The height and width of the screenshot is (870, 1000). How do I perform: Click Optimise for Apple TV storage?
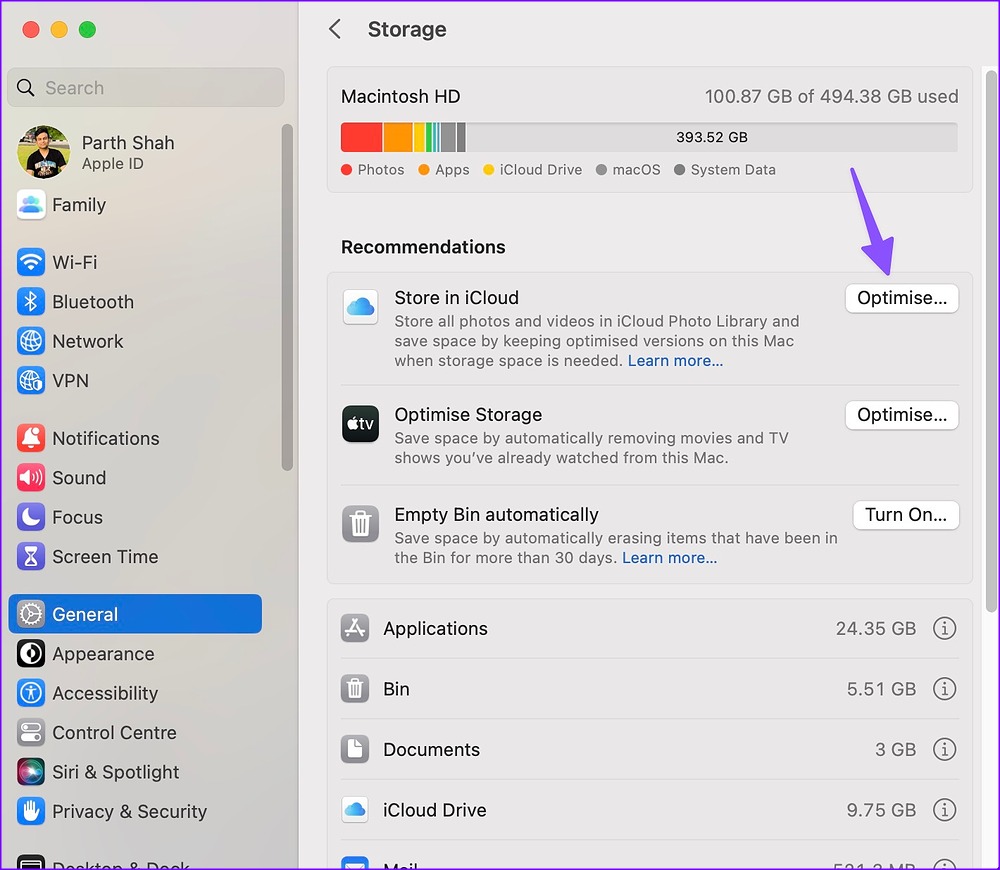pyautogui.click(x=901, y=415)
